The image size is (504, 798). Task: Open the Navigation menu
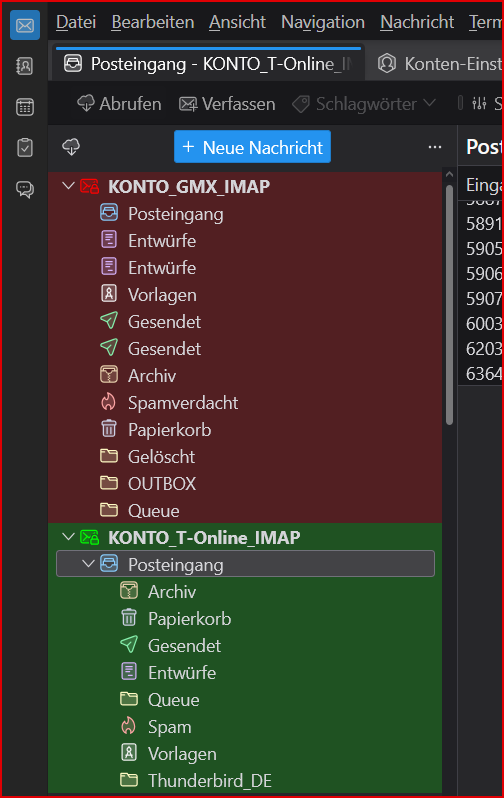(x=323, y=22)
